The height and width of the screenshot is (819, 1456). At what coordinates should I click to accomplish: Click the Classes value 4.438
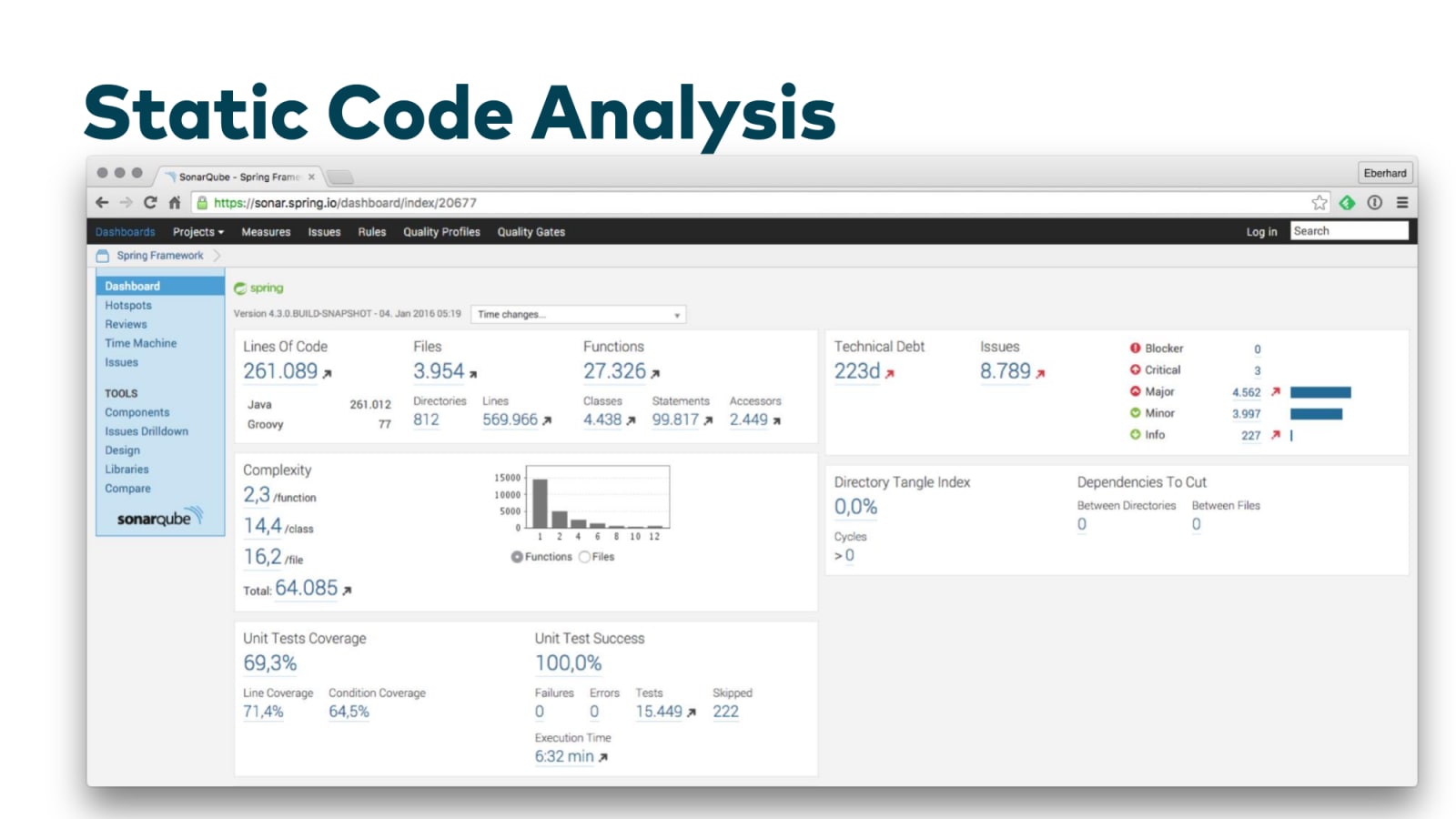click(602, 420)
